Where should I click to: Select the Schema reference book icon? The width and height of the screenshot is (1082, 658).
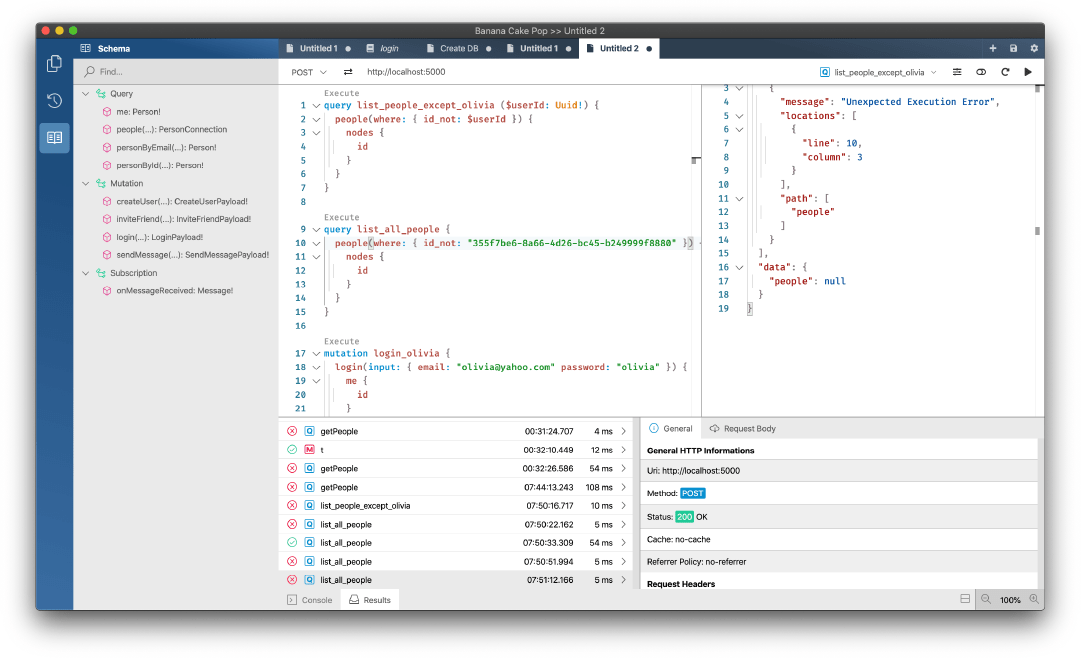[x=54, y=138]
